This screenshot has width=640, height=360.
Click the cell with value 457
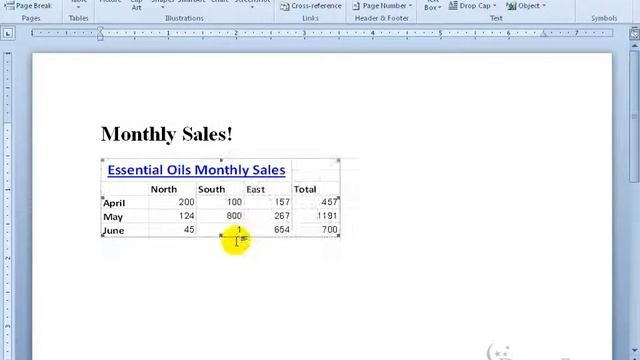329,202
